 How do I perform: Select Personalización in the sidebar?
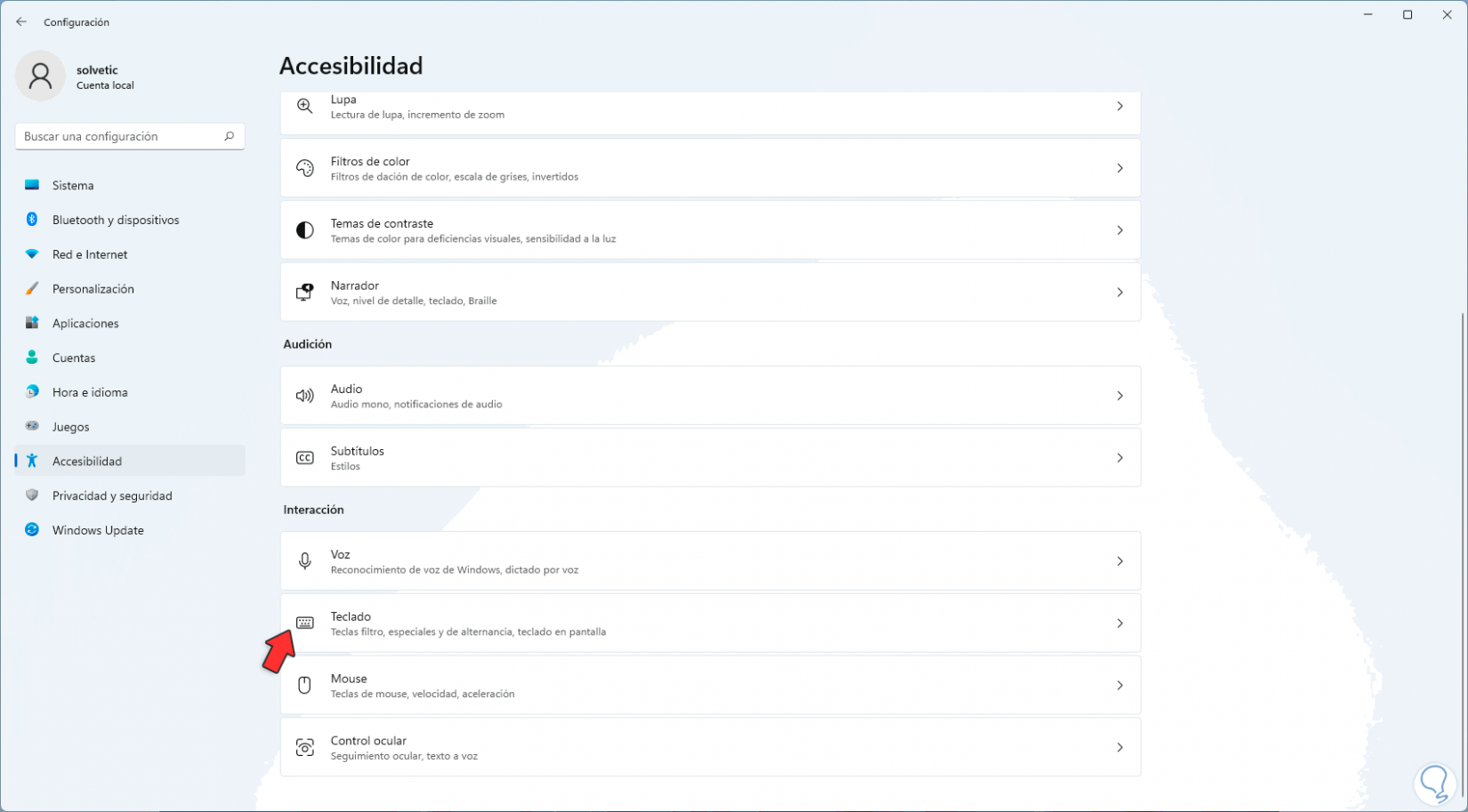click(130, 289)
